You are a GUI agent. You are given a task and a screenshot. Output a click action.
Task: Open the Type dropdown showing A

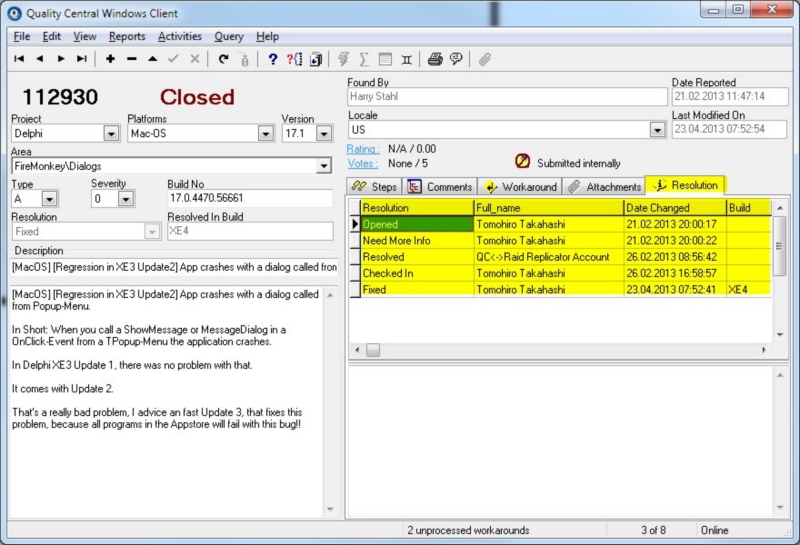point(49,199)
